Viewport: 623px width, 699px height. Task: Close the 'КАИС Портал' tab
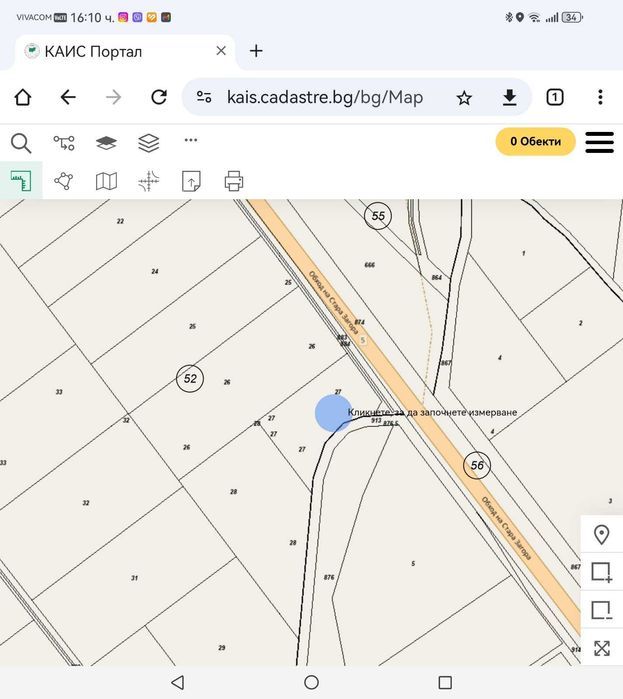click(x=221, y=51)
